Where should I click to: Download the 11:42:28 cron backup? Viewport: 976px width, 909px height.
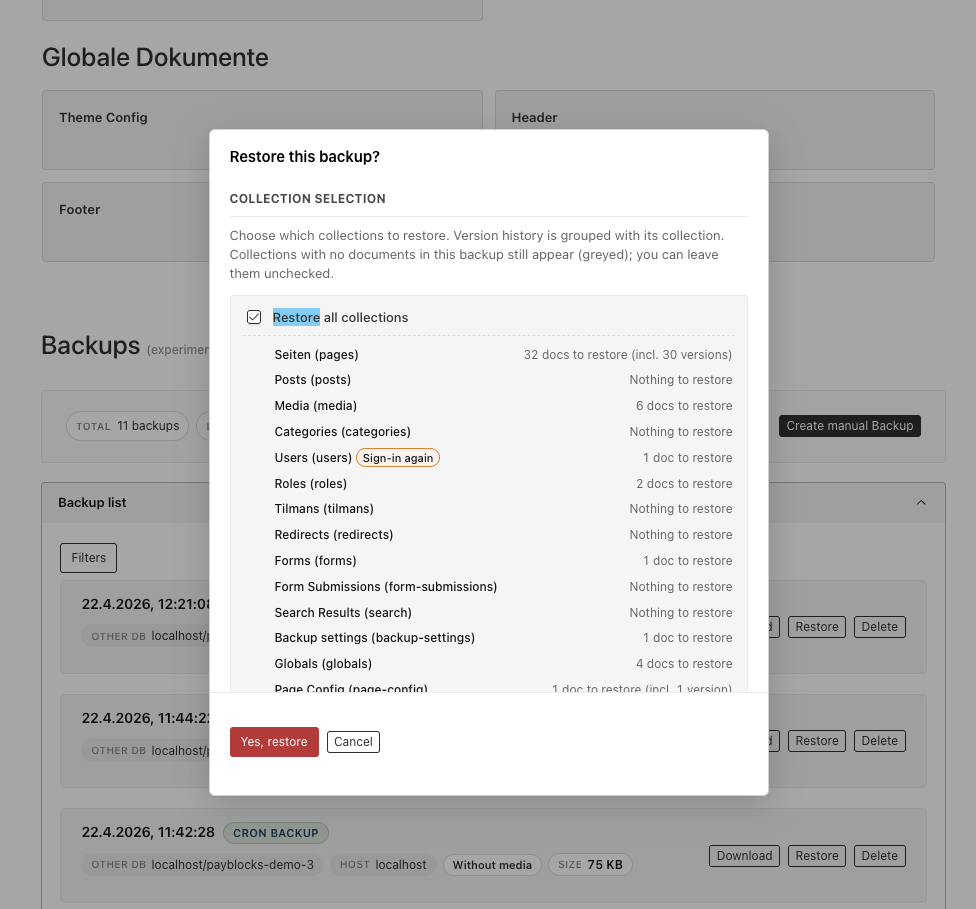[x=744, y=855]
